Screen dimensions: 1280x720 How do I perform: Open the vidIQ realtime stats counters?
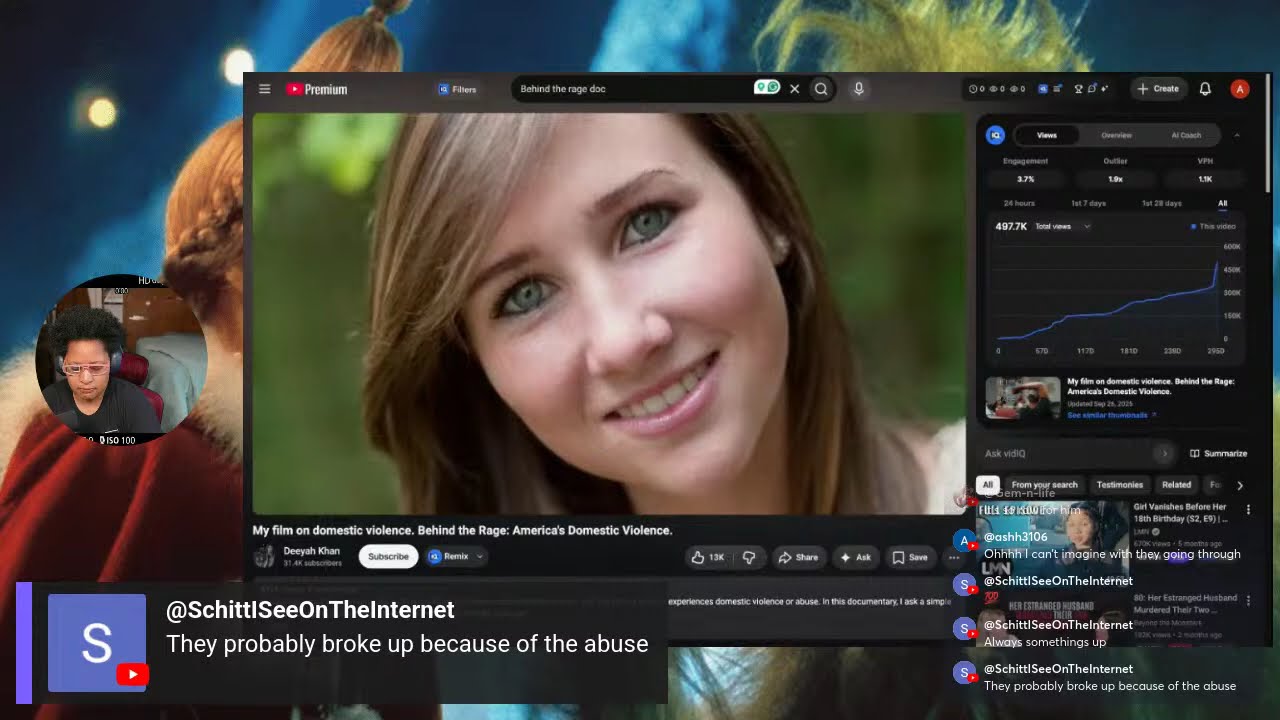coord(997,89)
